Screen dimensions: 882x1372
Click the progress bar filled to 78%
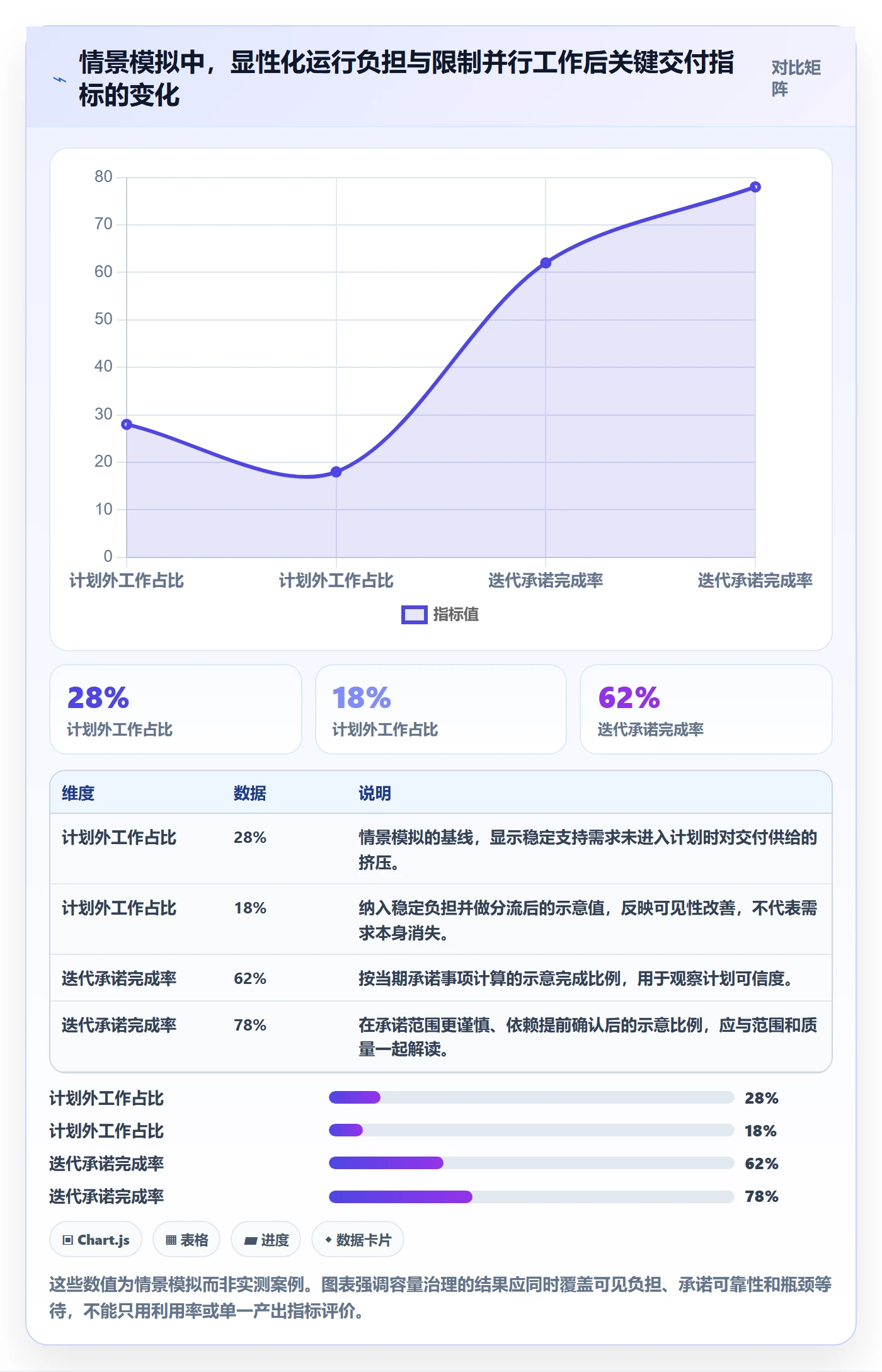coord(532,1196)
